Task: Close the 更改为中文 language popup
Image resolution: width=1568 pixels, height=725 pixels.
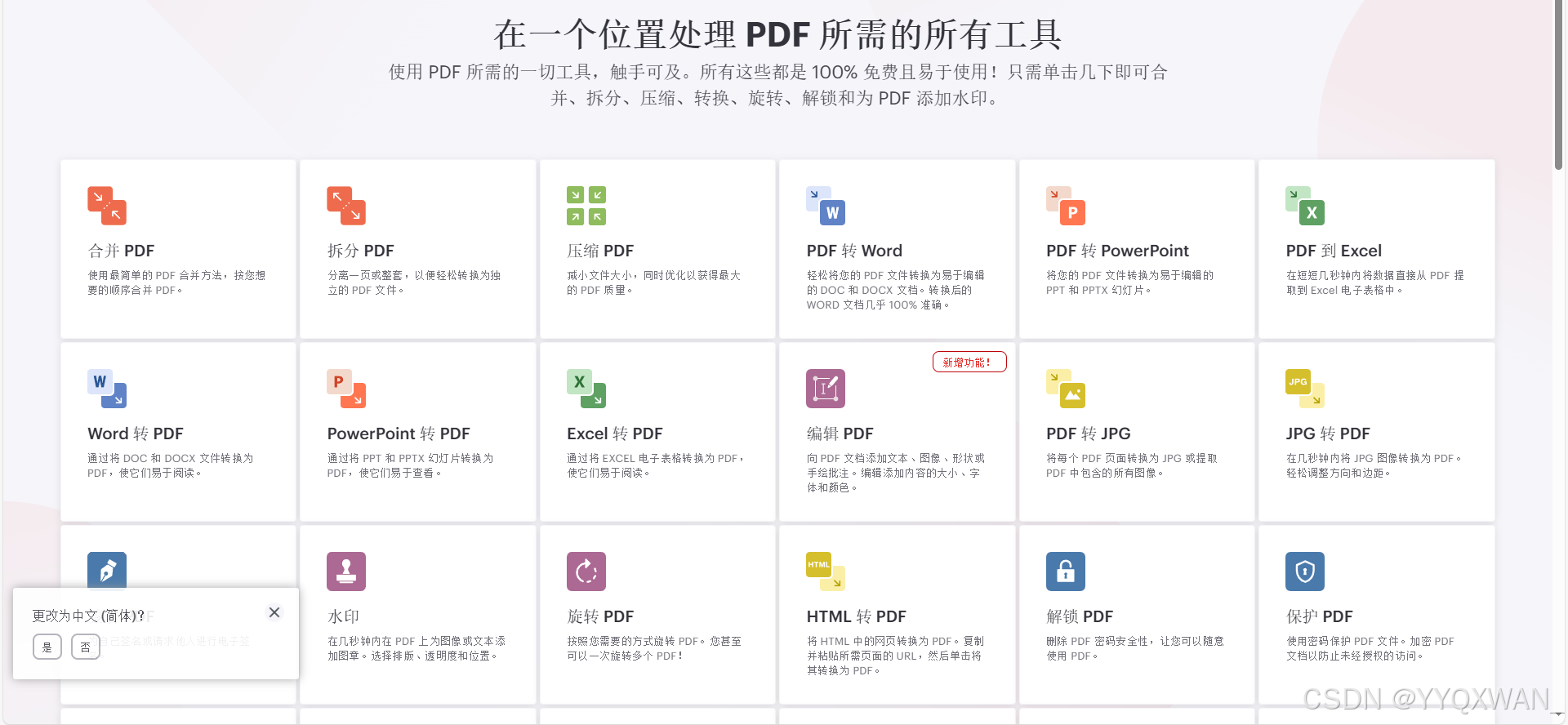Action: click(274, 612)
